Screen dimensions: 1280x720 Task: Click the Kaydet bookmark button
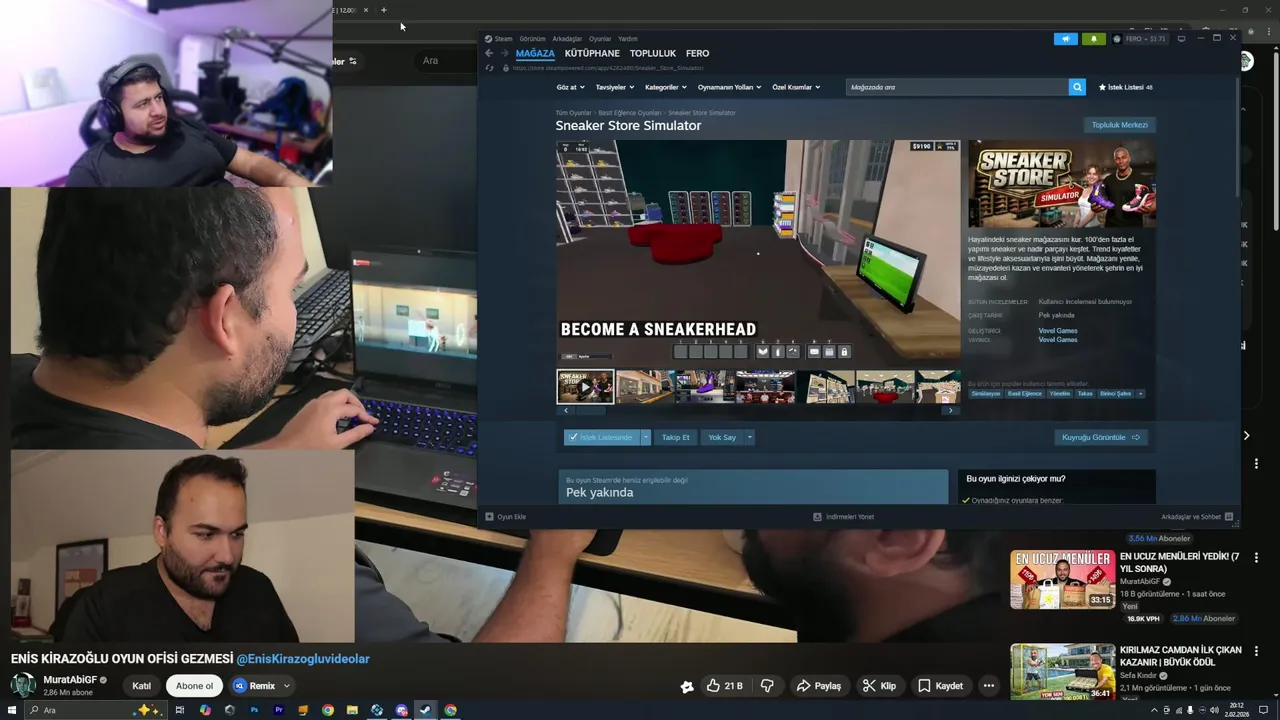click(940, 686)
